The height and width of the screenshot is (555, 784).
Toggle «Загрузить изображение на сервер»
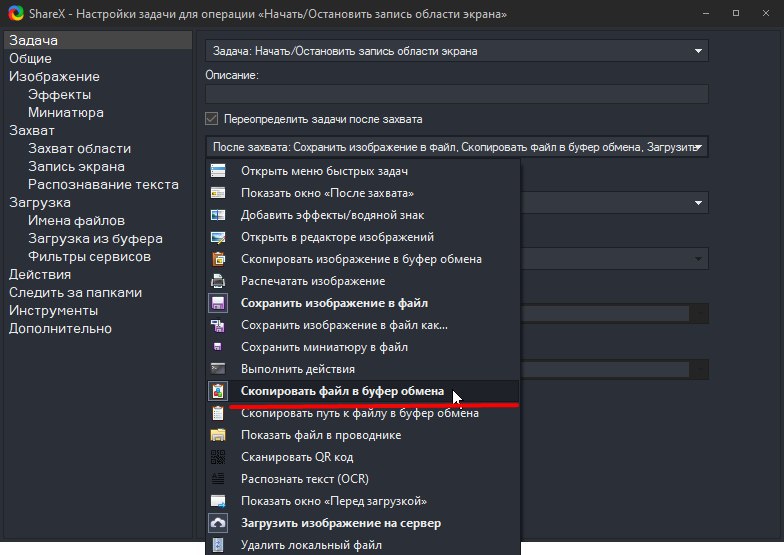363,522
